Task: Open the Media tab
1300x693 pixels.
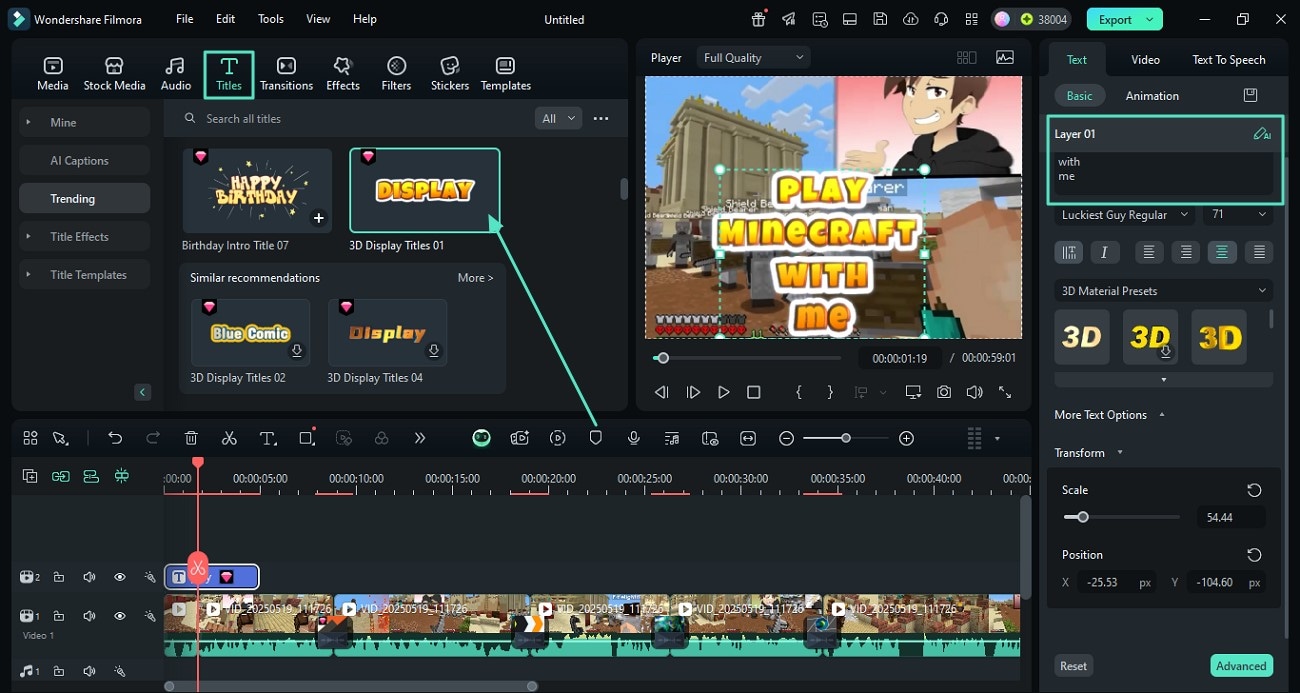Action: click(x=52, y=74)
